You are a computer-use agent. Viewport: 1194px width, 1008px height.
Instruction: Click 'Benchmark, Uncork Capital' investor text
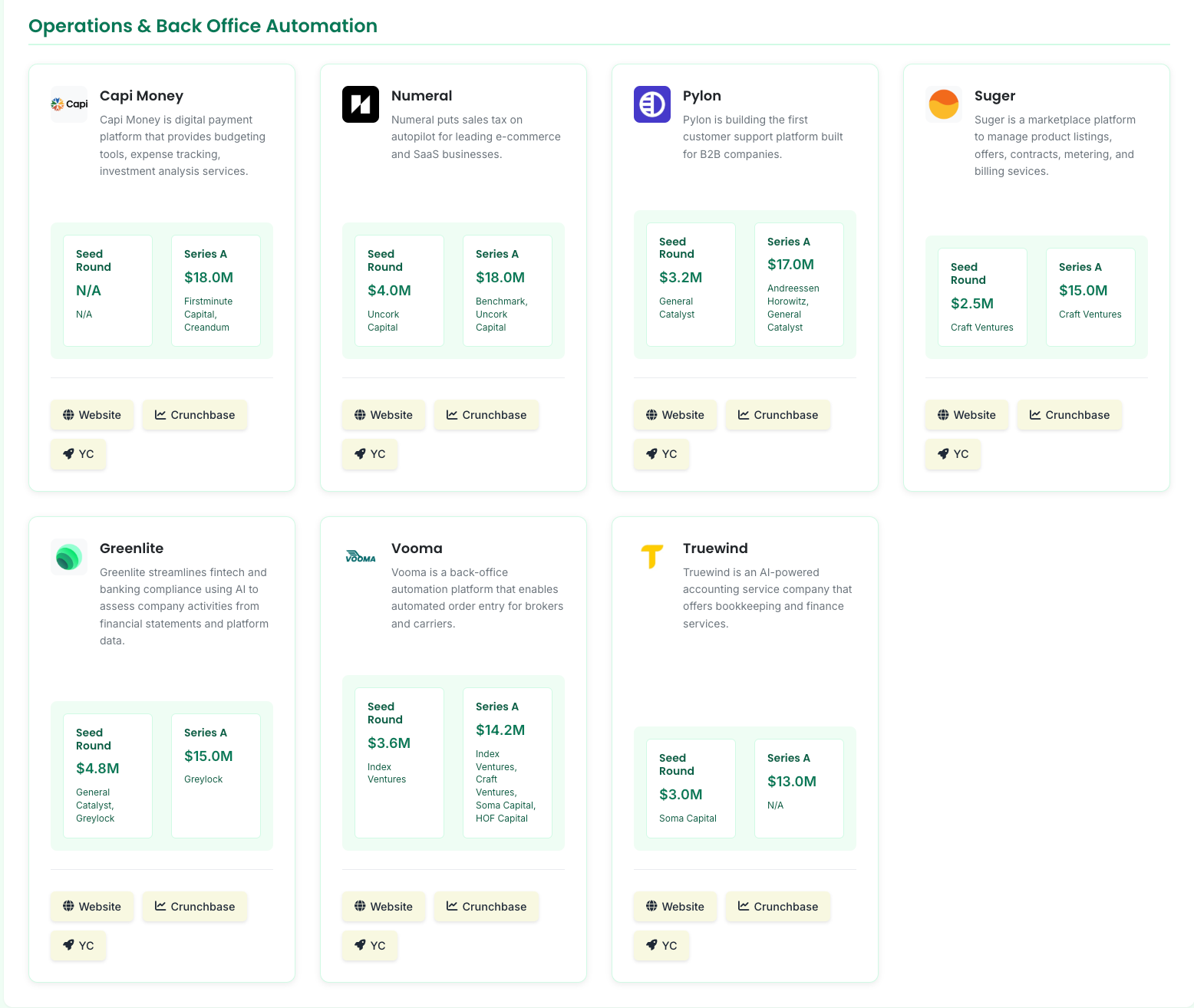point(502,315)
